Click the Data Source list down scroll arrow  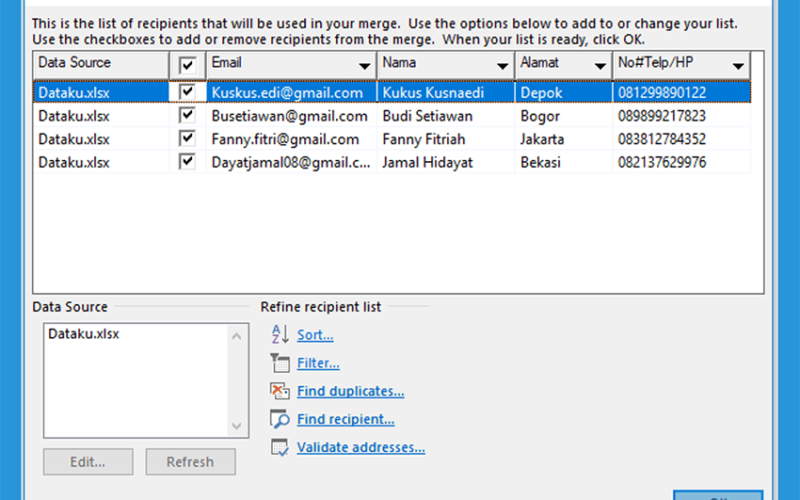[236, 426]
